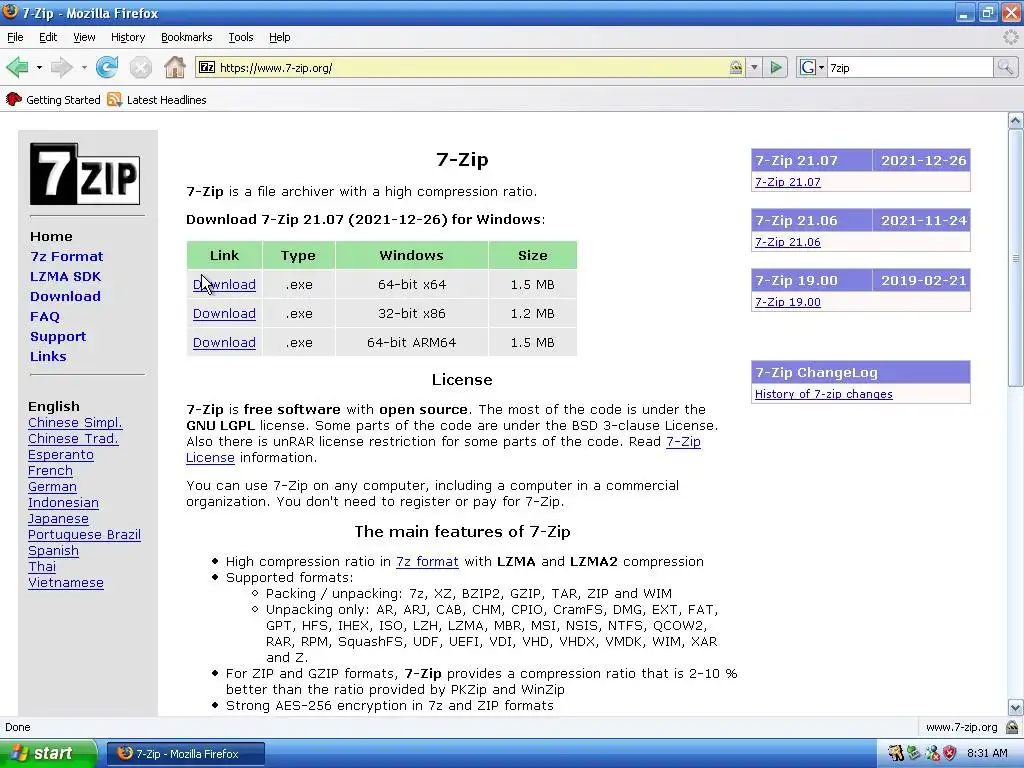Open the Support sidebar link
Viewport: 1024px width, 768px height.
[58, 337]
